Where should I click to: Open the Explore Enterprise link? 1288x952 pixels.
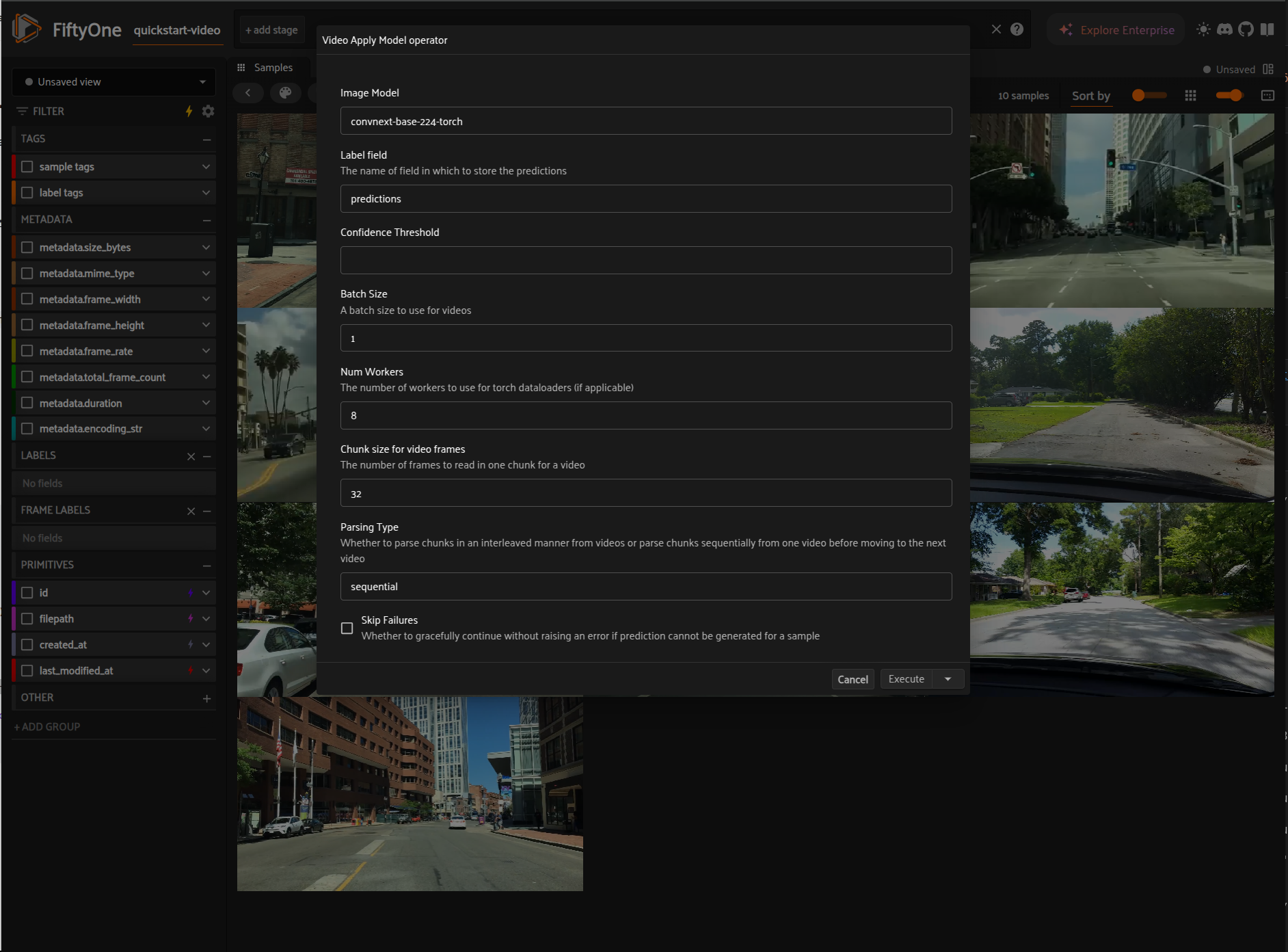[1116, 30]
